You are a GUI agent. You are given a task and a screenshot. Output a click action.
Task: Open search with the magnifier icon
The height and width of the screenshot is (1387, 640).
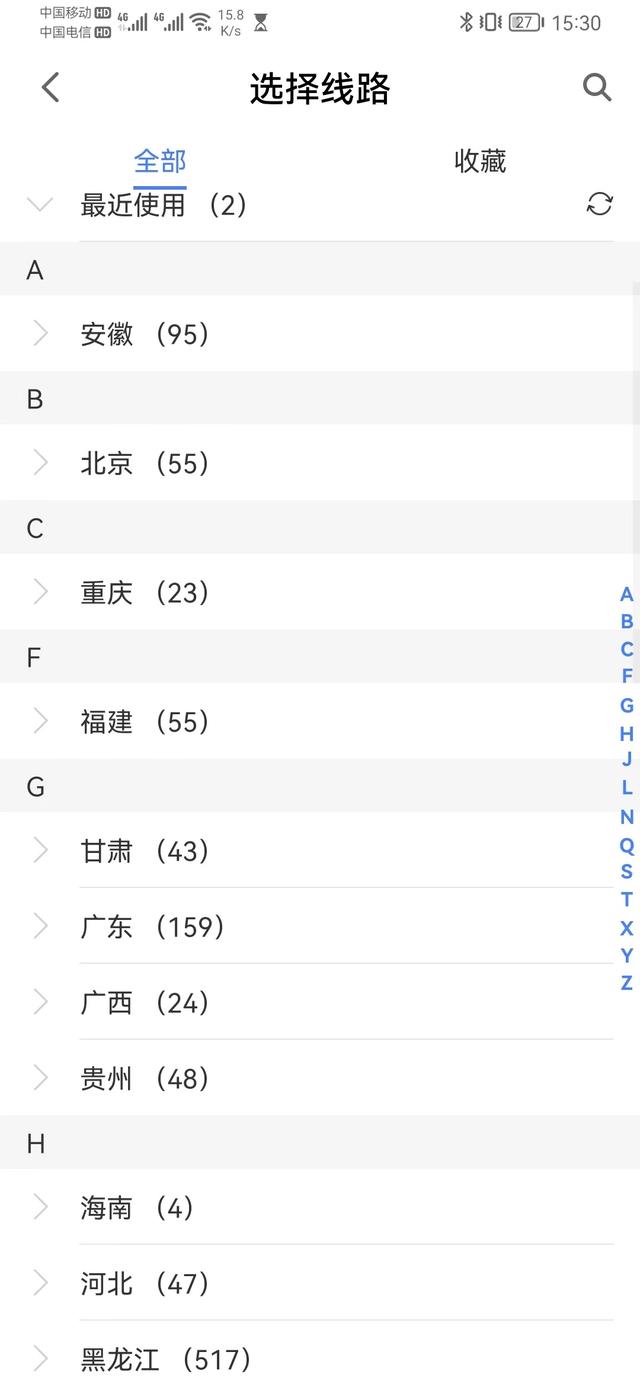click(597, 87)
